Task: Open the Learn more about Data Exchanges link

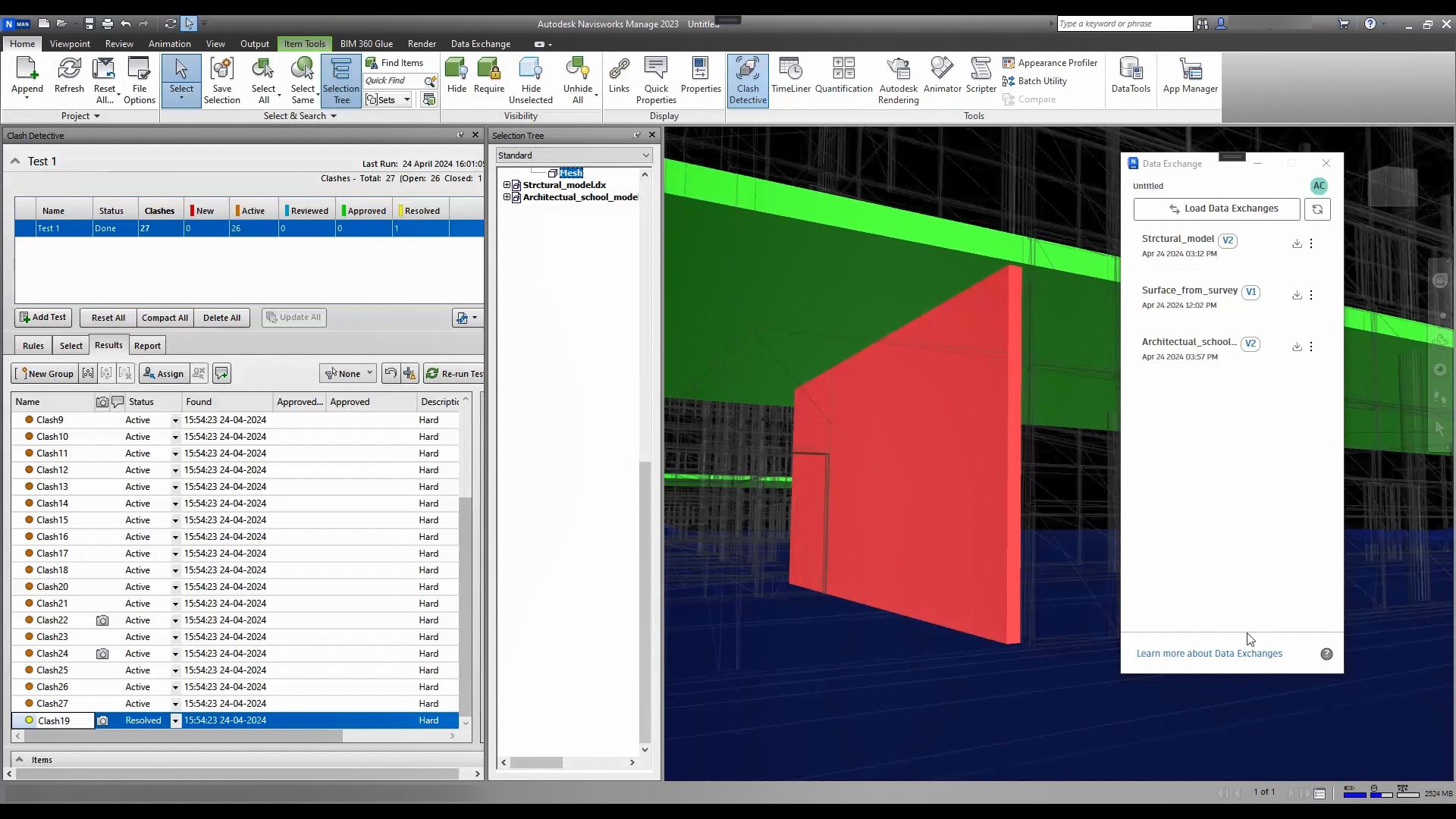Action: [x=1209, y=654]
